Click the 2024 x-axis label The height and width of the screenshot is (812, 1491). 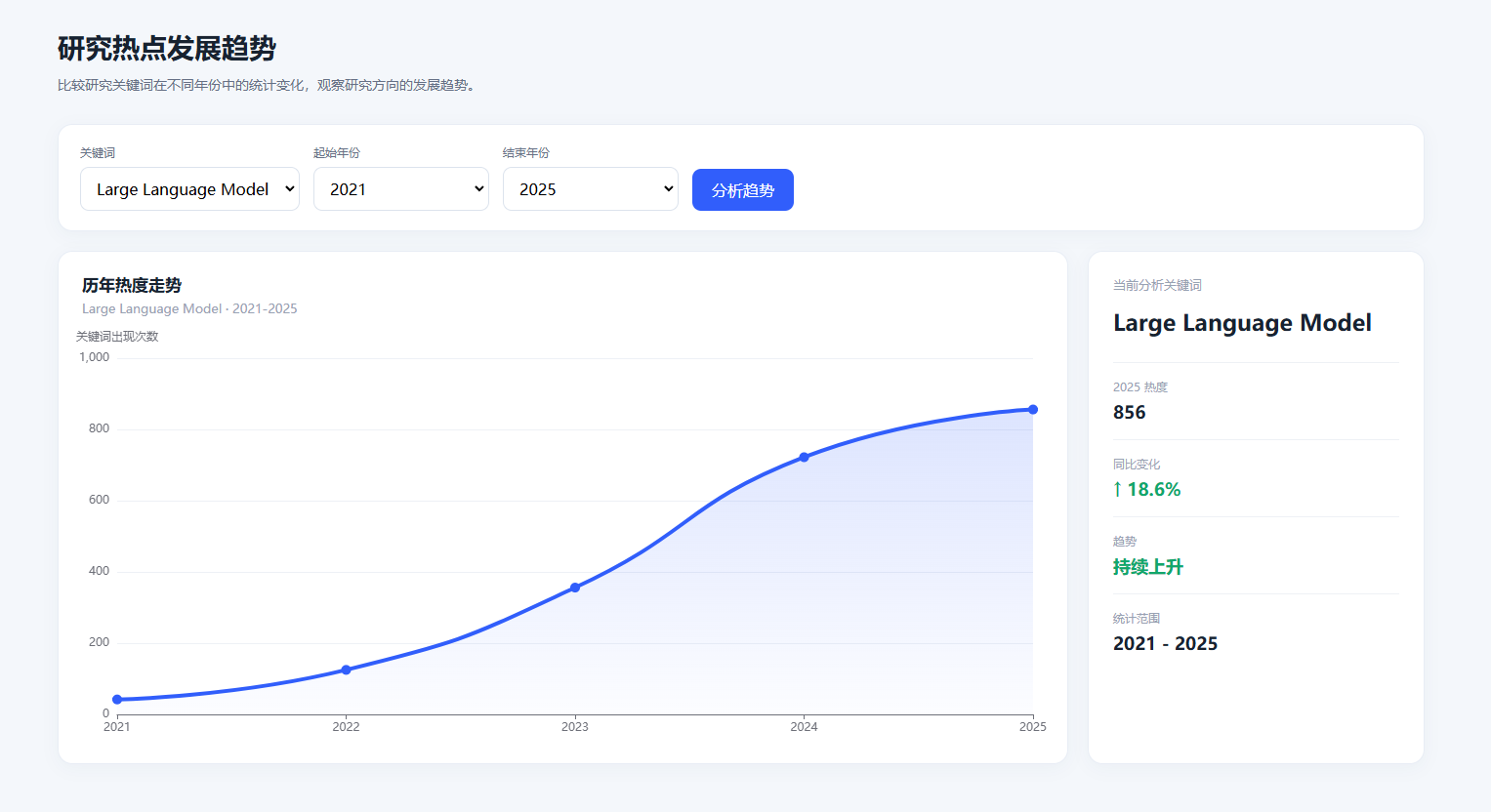[x=804, y=727]
